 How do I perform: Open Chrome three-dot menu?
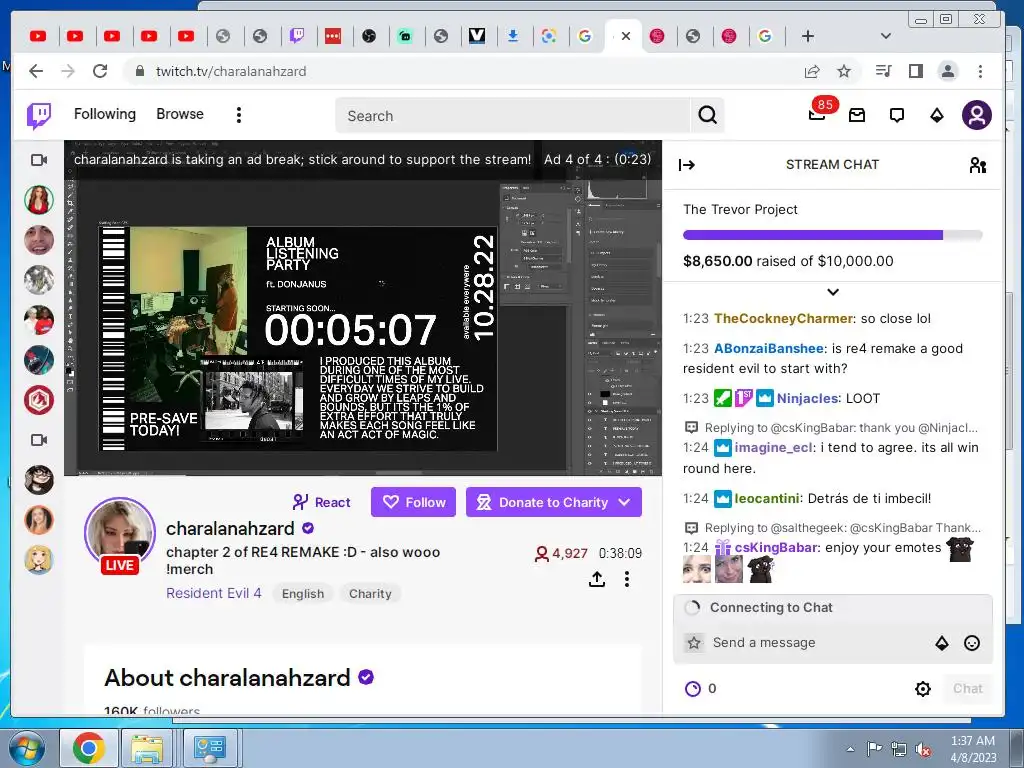click(x=980, y=71)
